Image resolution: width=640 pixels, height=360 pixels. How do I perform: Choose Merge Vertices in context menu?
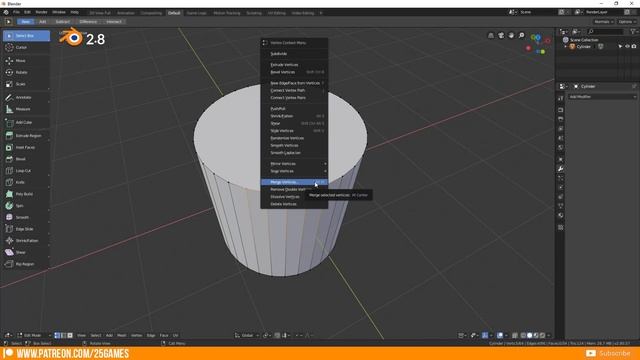click(294, 182)
